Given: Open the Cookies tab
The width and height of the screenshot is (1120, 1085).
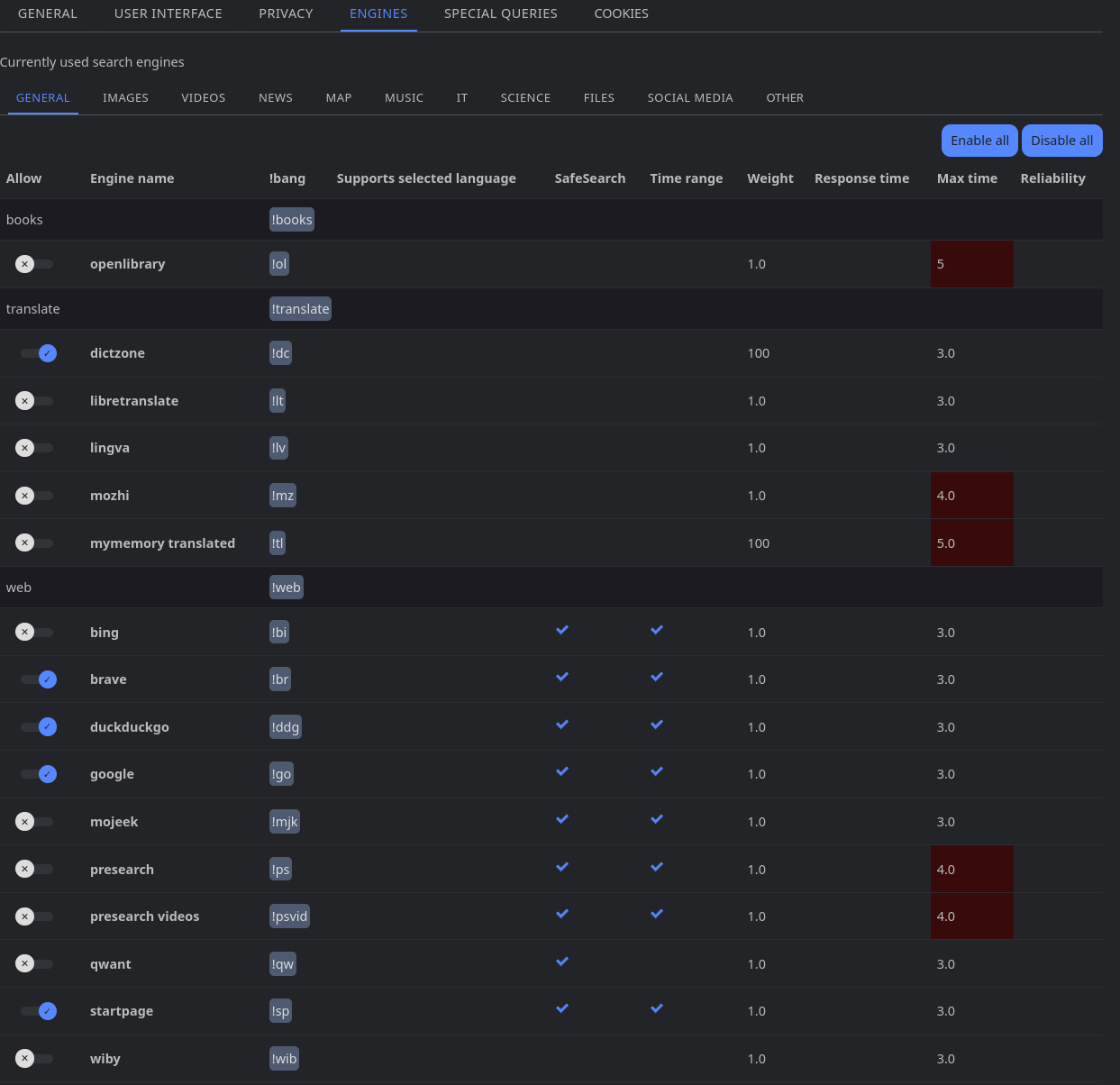Looking at the screenshot, I should pos(621,14).
